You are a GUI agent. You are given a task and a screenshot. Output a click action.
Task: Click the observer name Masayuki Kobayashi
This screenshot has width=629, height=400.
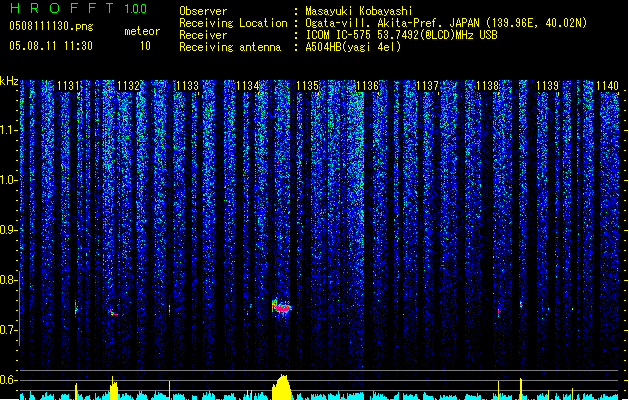359,11
